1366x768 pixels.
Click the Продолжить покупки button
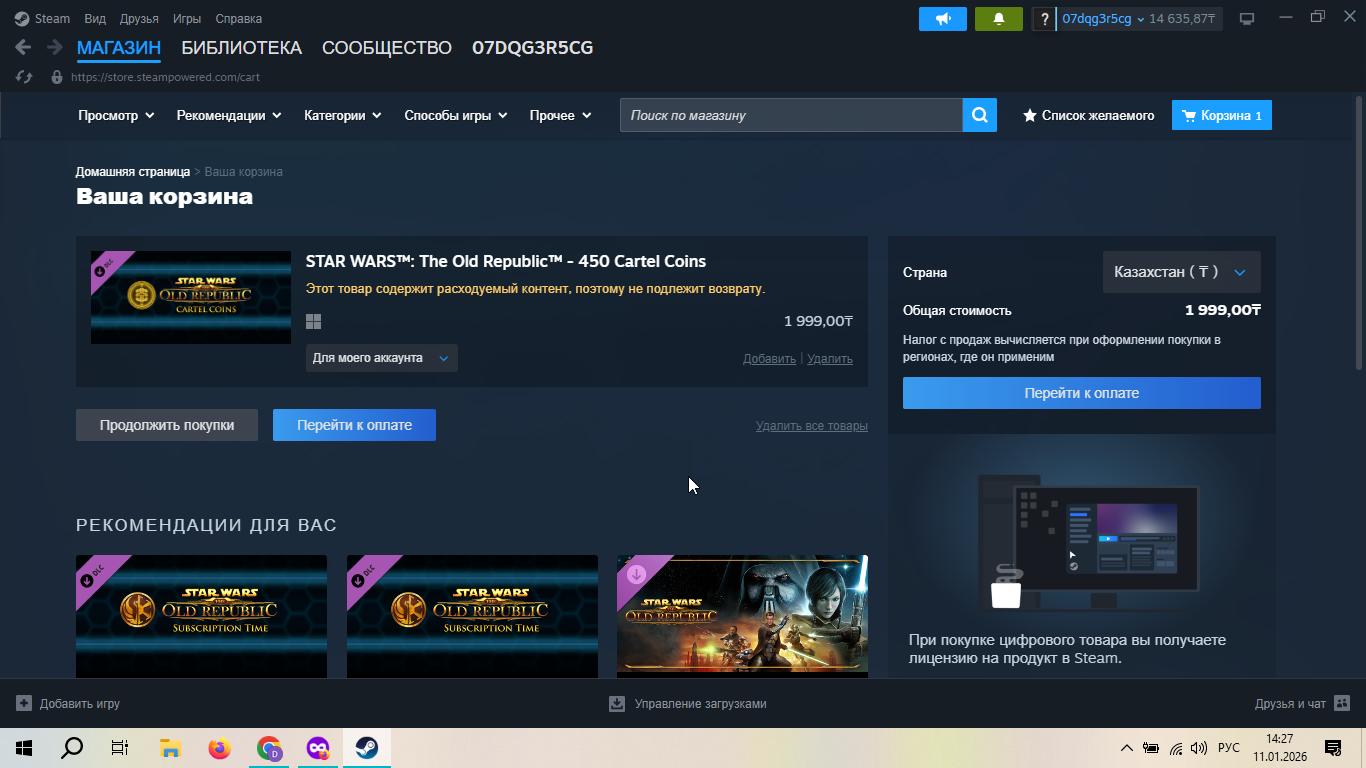pos(167,425)
